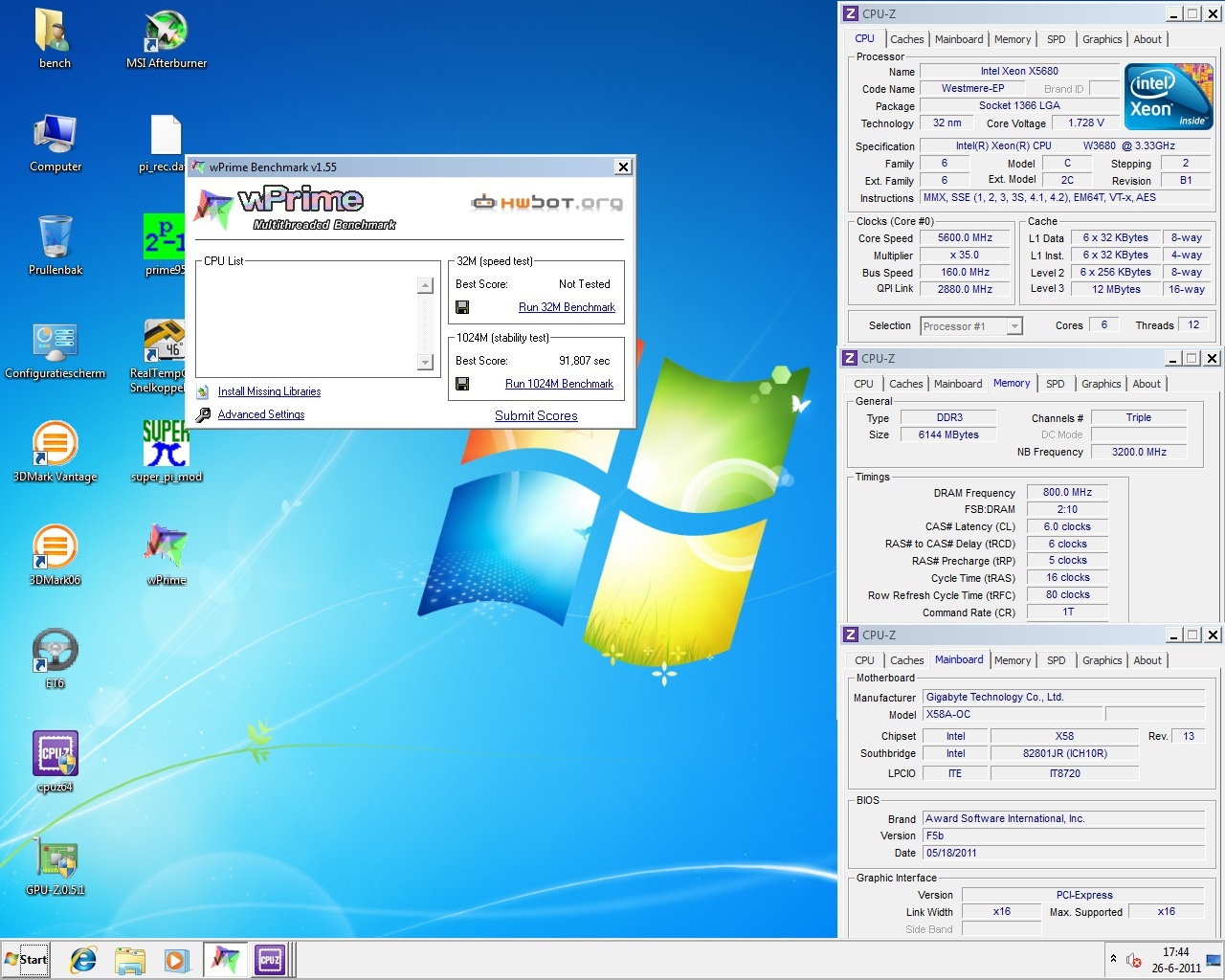Click the save icon beside Run 32M Benchmark
Viewport: 1225px width, 980px height.
click(x=462, y=307)
